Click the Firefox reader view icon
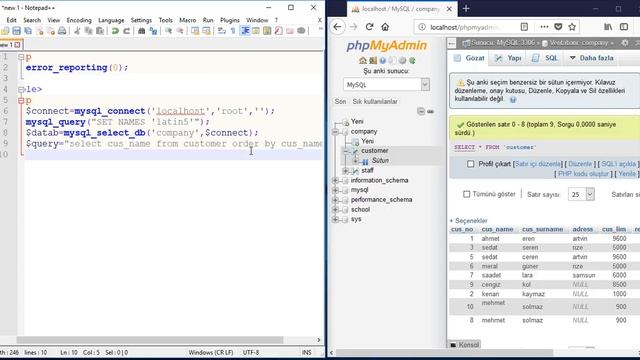The height and width of the screenshot is (360, 640). tap(524, 27)
